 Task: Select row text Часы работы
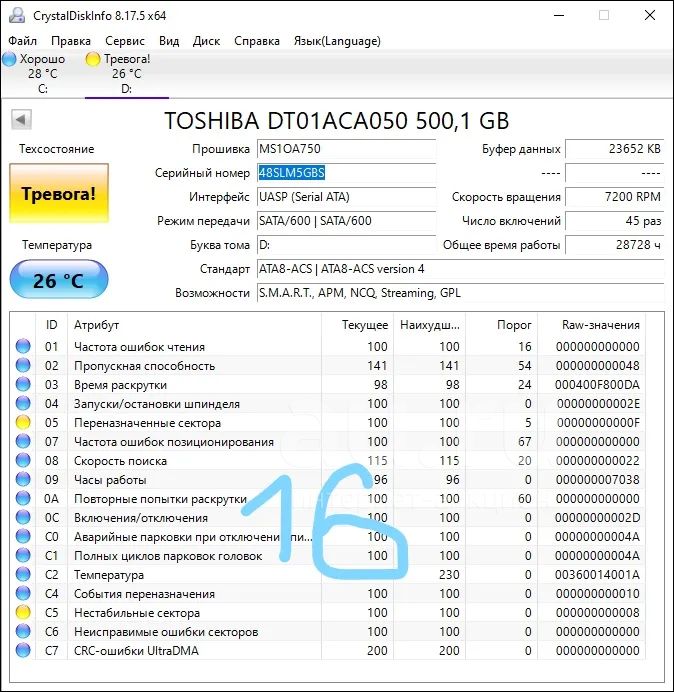[x=110, y=480]
